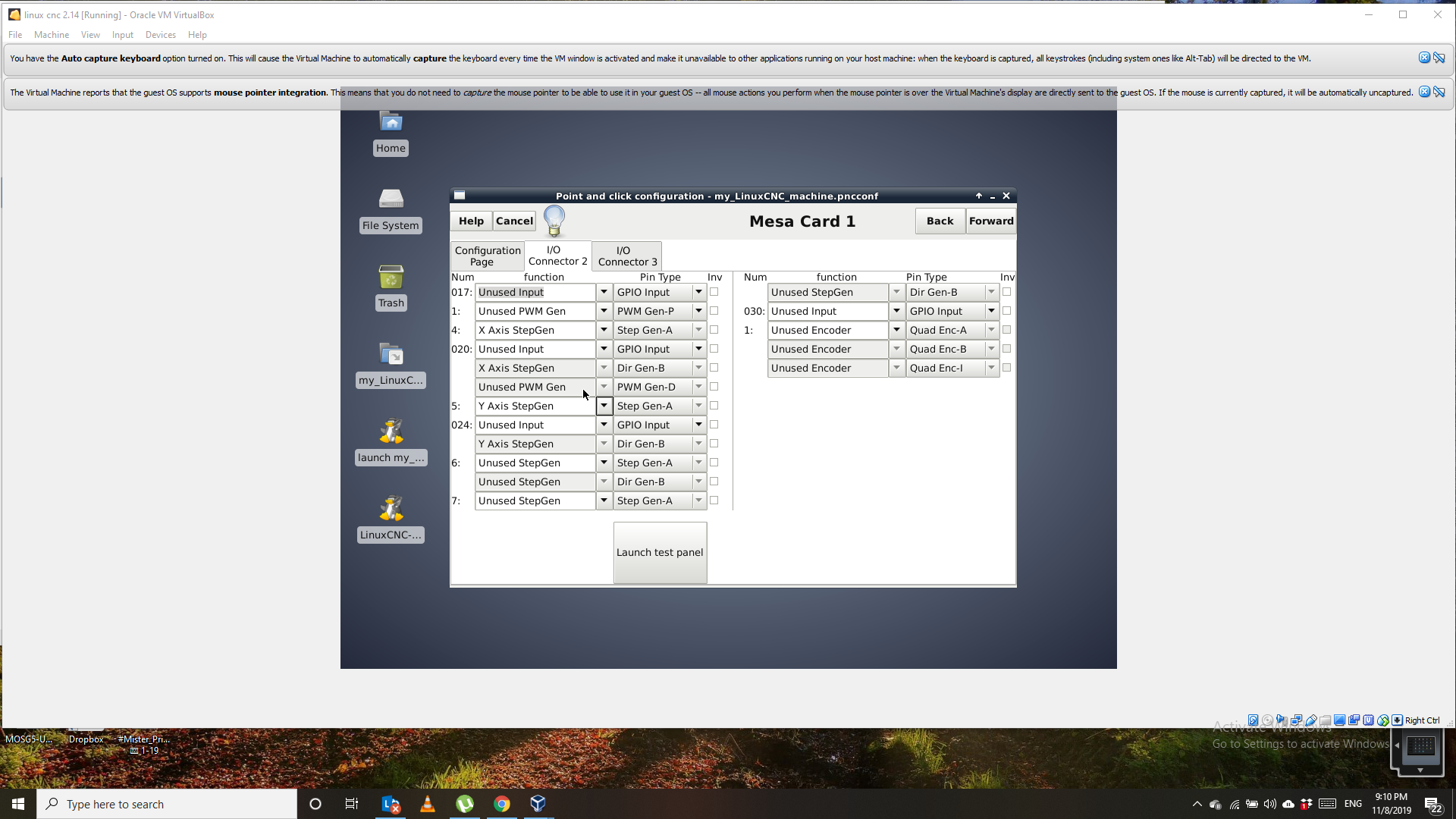Screen dimensions: 1456x819
Task: Click the Help button in pncconf
Action: (x=471, y=221)
